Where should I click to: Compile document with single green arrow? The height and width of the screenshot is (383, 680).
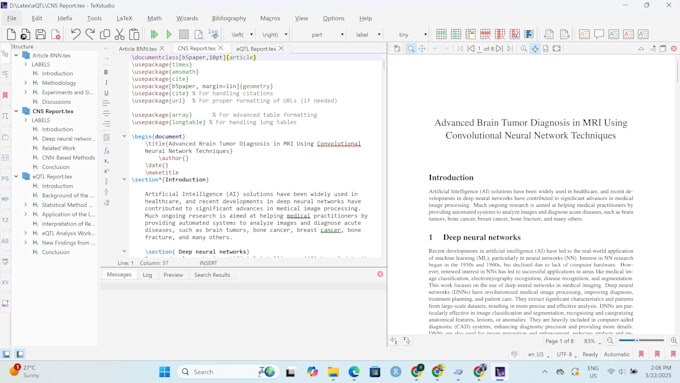pyautogui.click(x=169, y=34)
